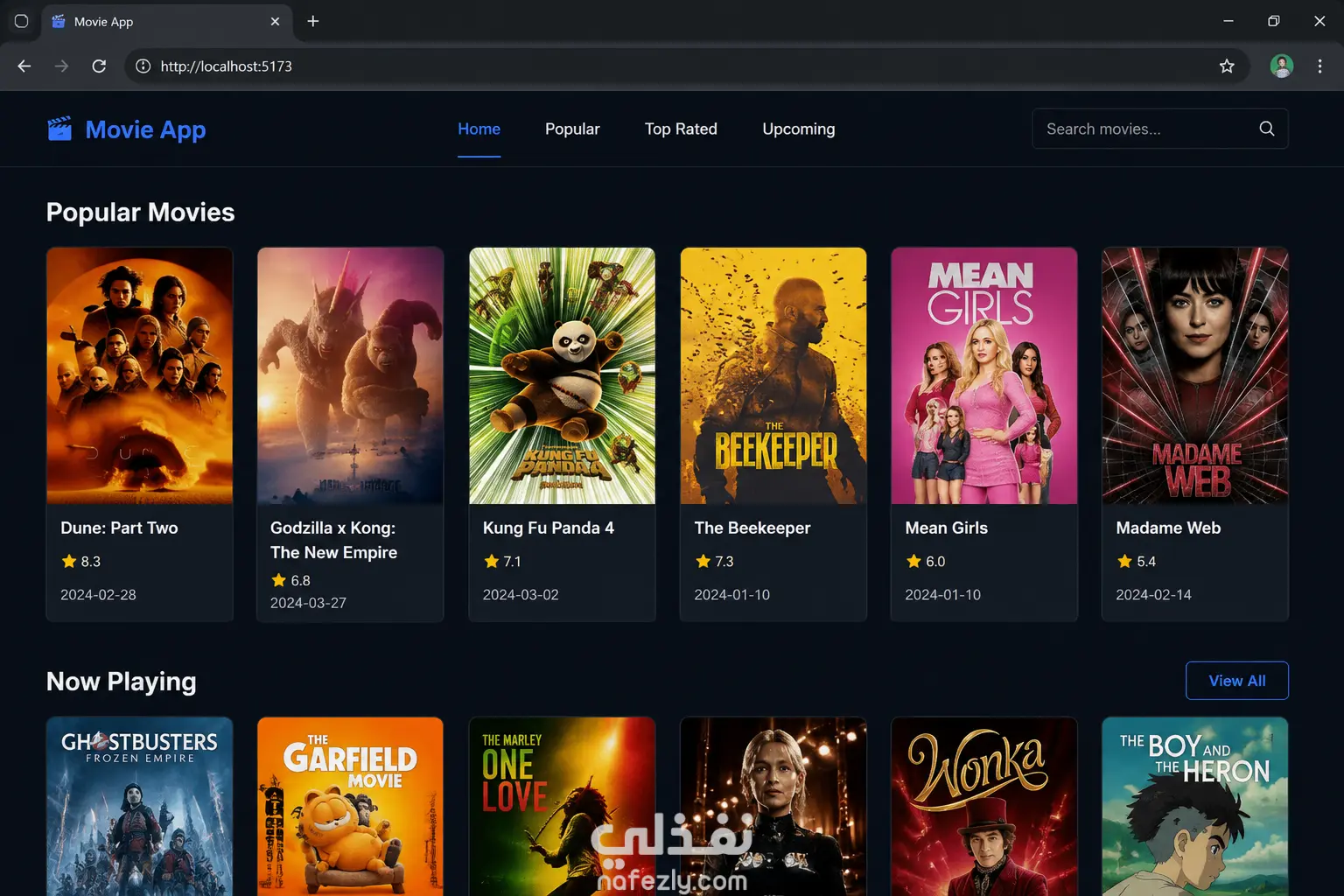The height and width of the screenshot is (896, 1344).
Task: Click the Dune: Part Two rating star
Action: tap(69, 562)
